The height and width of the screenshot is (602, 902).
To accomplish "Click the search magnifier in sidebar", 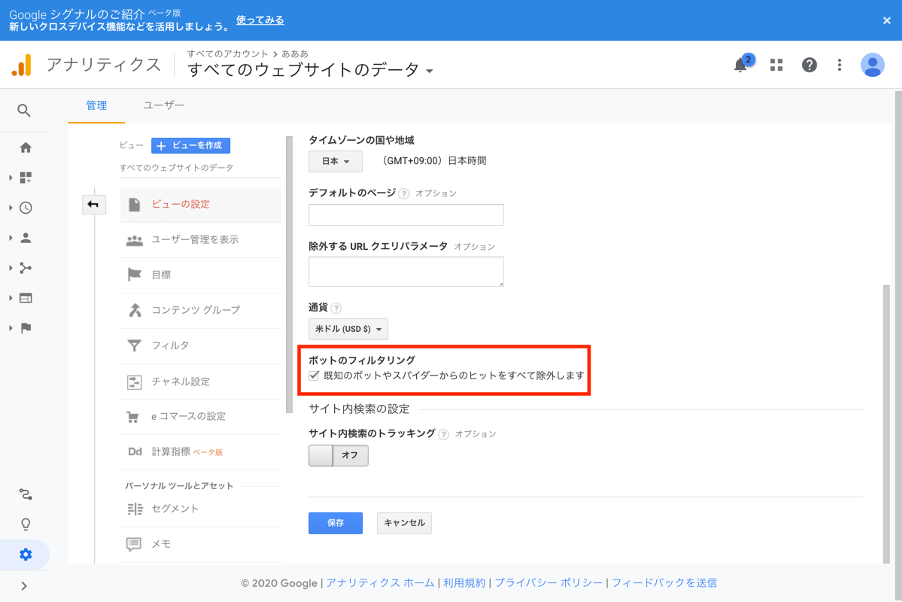I will coord(24,110).
